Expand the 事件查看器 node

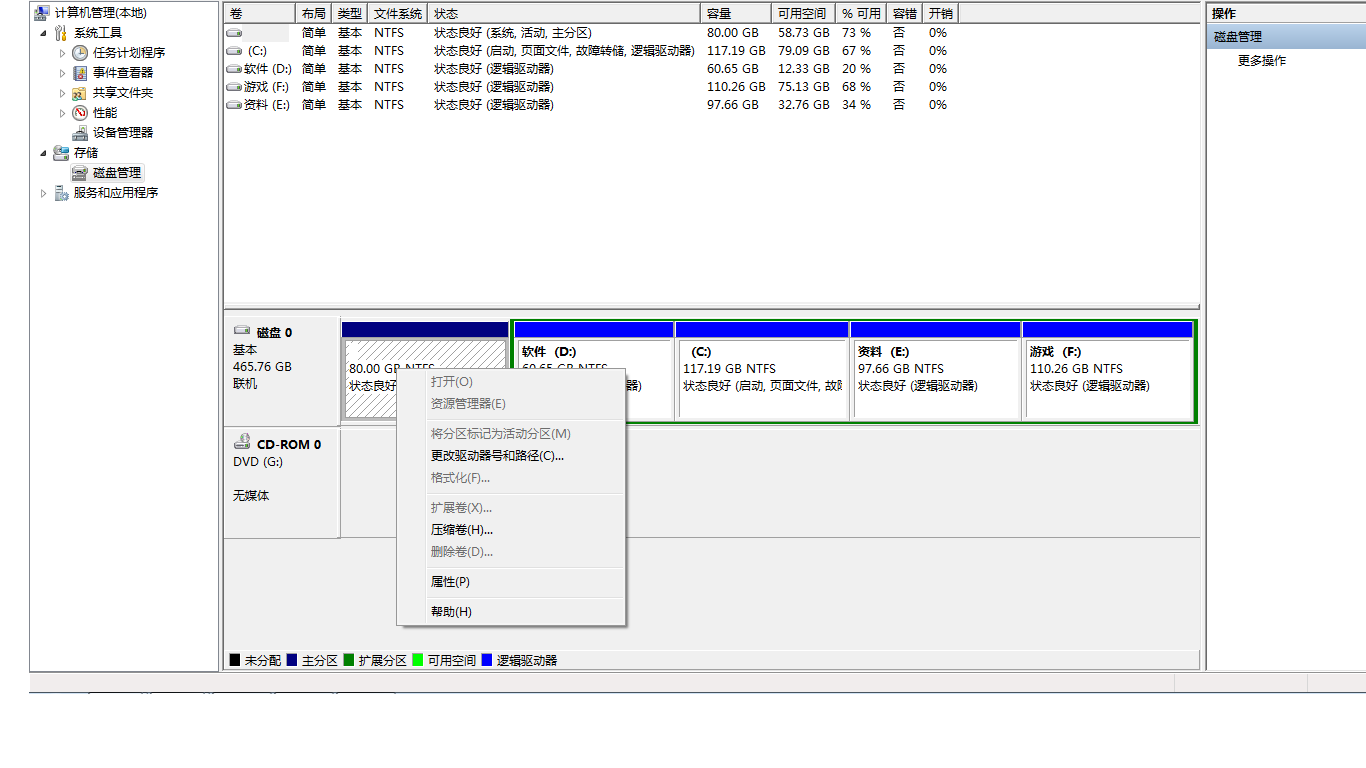(62, 73)
